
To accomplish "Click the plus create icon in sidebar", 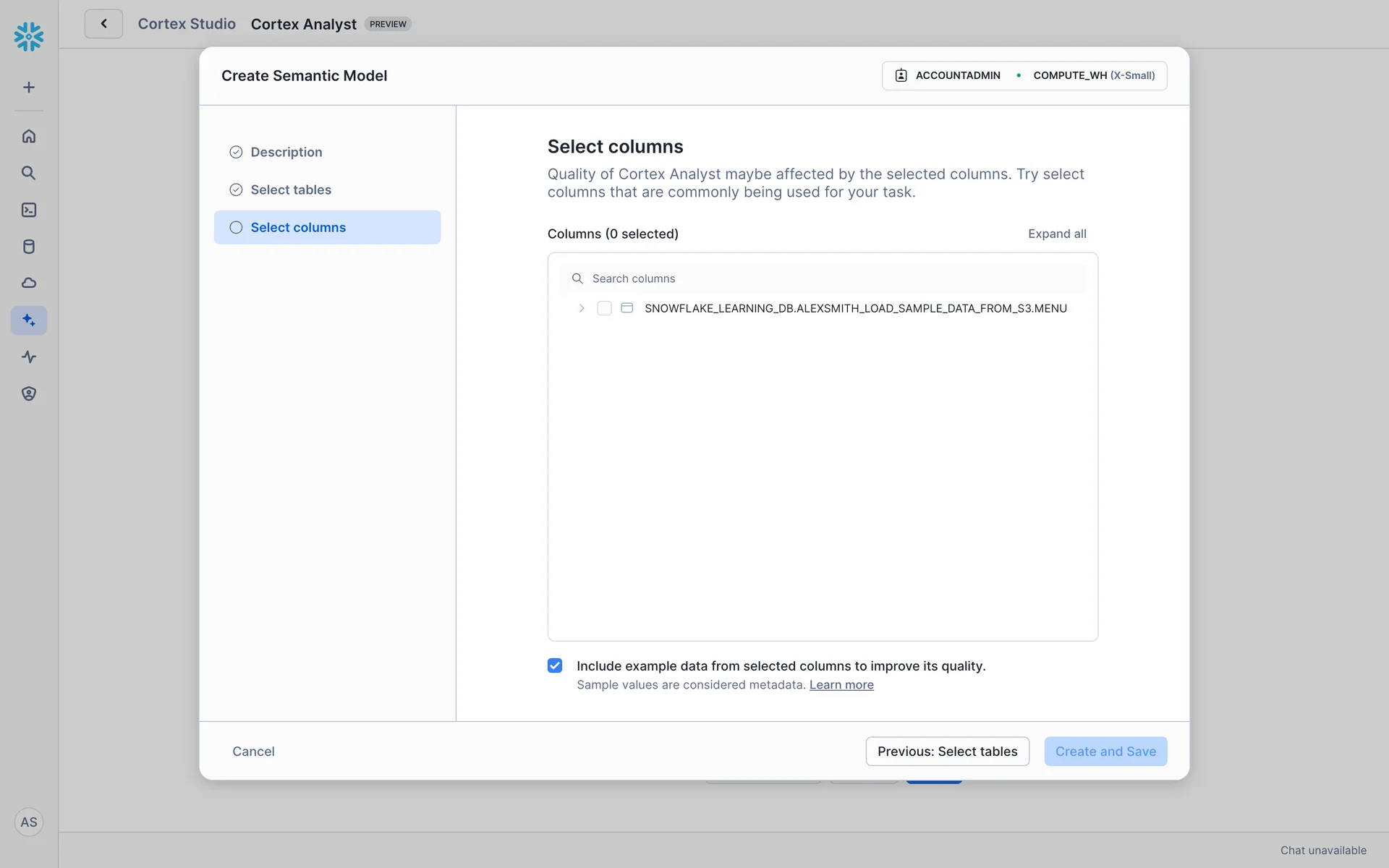I will pos(29,88).
